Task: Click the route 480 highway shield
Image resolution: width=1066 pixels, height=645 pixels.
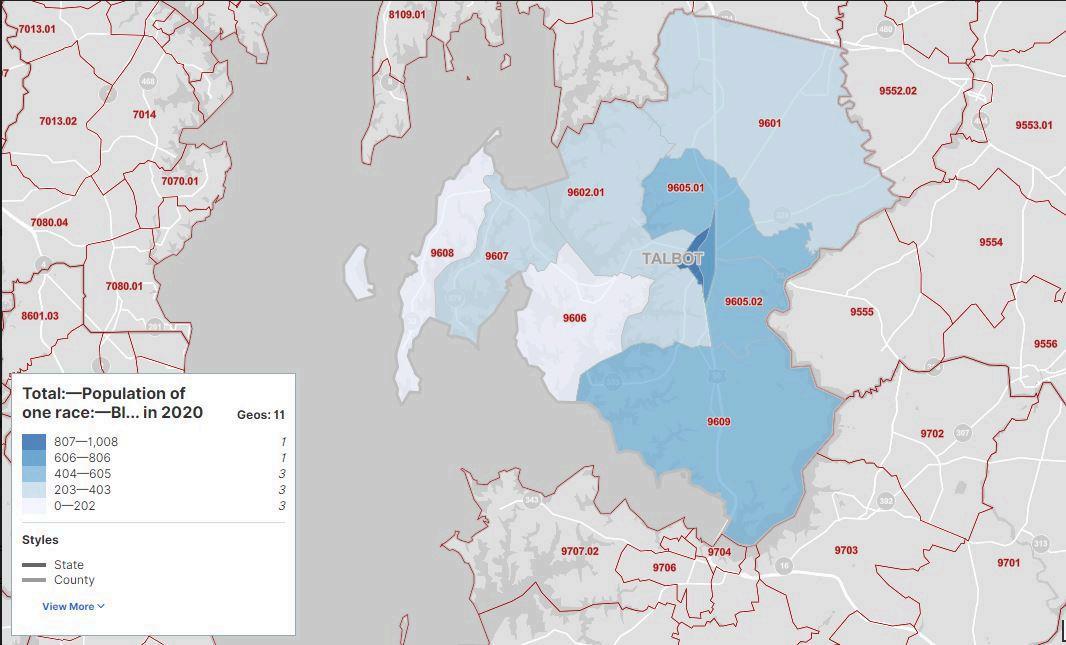Action: click(x=885, y=29)
